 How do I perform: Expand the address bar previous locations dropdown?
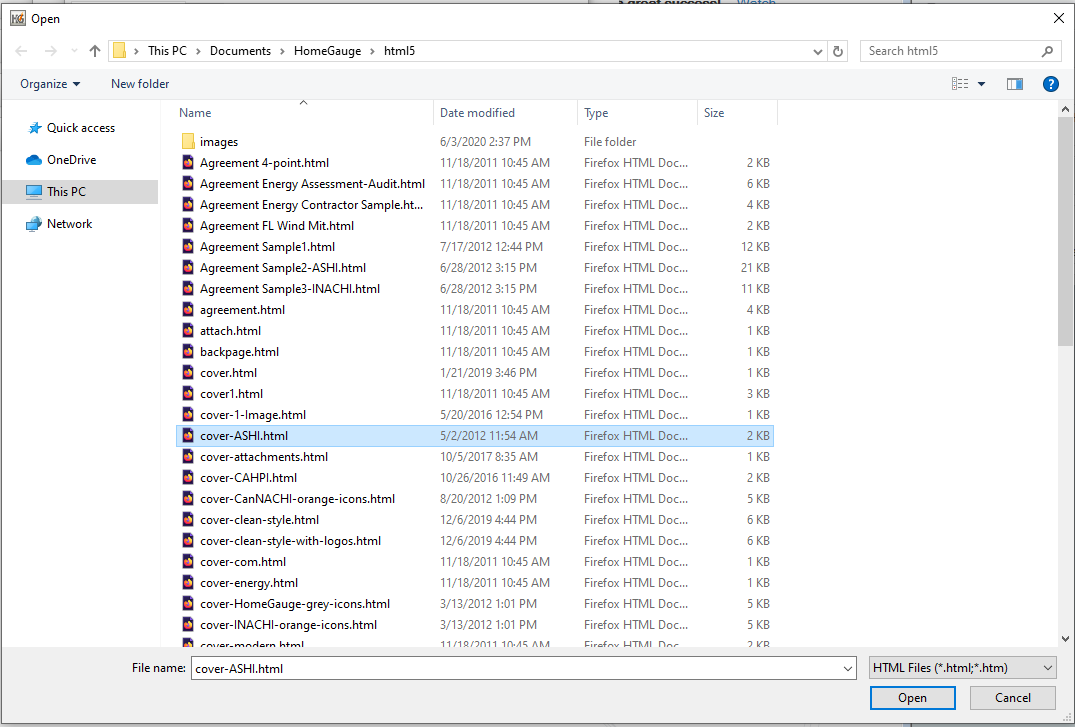tap(816, 51)
